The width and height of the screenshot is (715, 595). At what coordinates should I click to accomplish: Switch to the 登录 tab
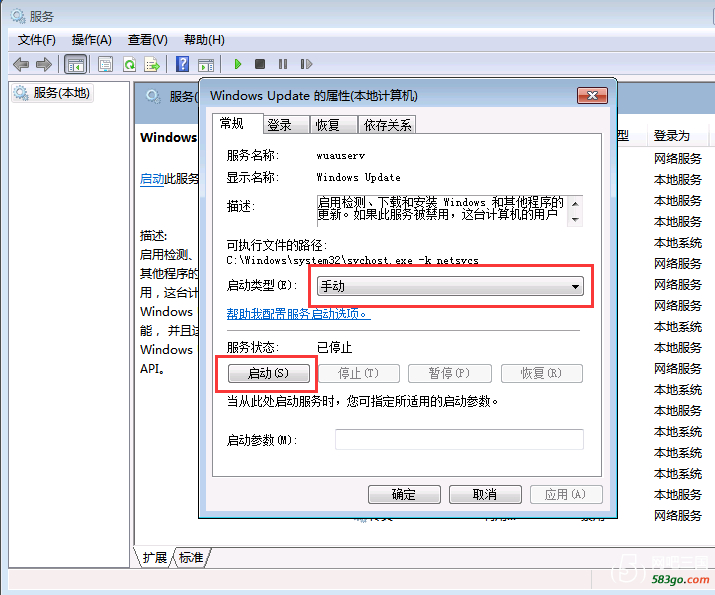286,125
